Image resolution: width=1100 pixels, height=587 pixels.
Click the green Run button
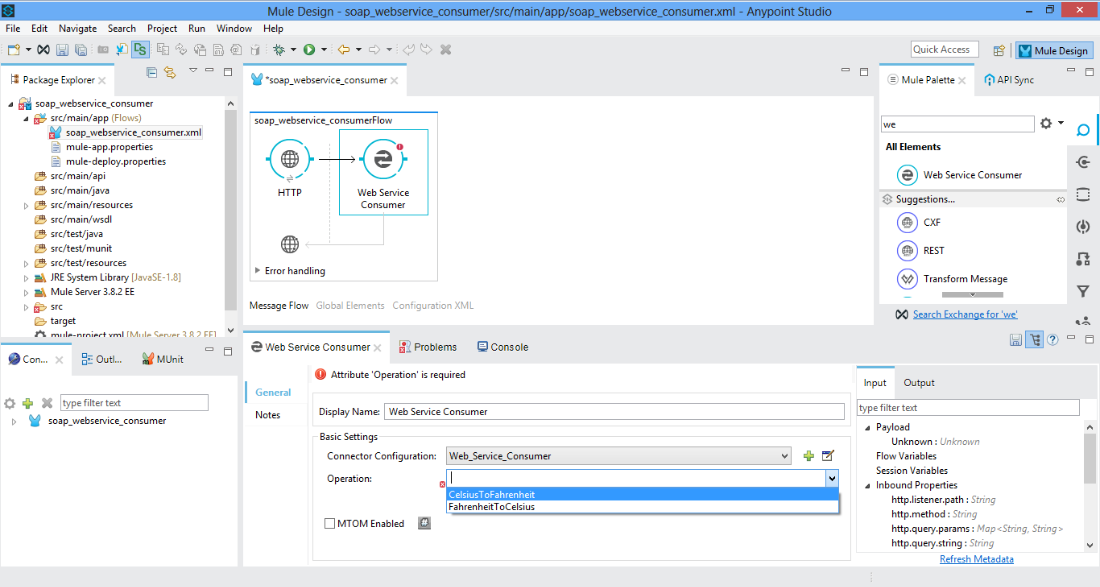[309, 50]
